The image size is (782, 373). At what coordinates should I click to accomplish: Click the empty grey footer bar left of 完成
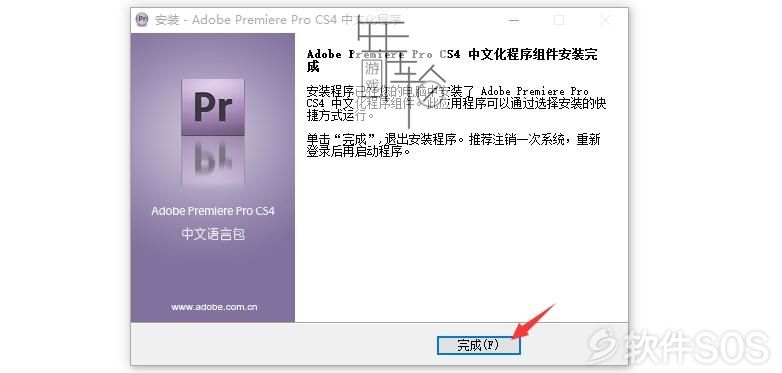click(283, 344)
